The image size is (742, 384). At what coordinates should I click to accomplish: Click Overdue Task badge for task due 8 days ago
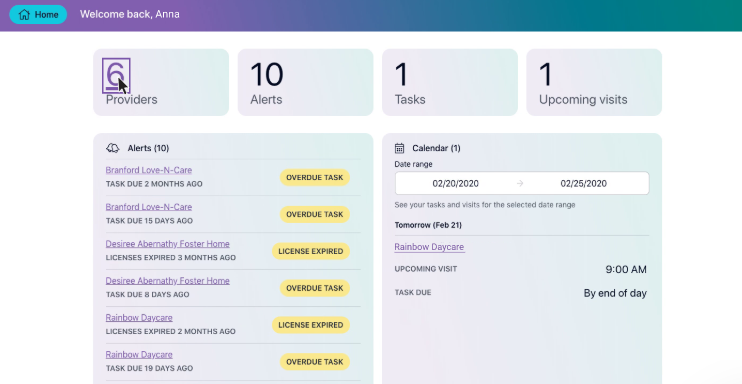[x=315, y=288]
